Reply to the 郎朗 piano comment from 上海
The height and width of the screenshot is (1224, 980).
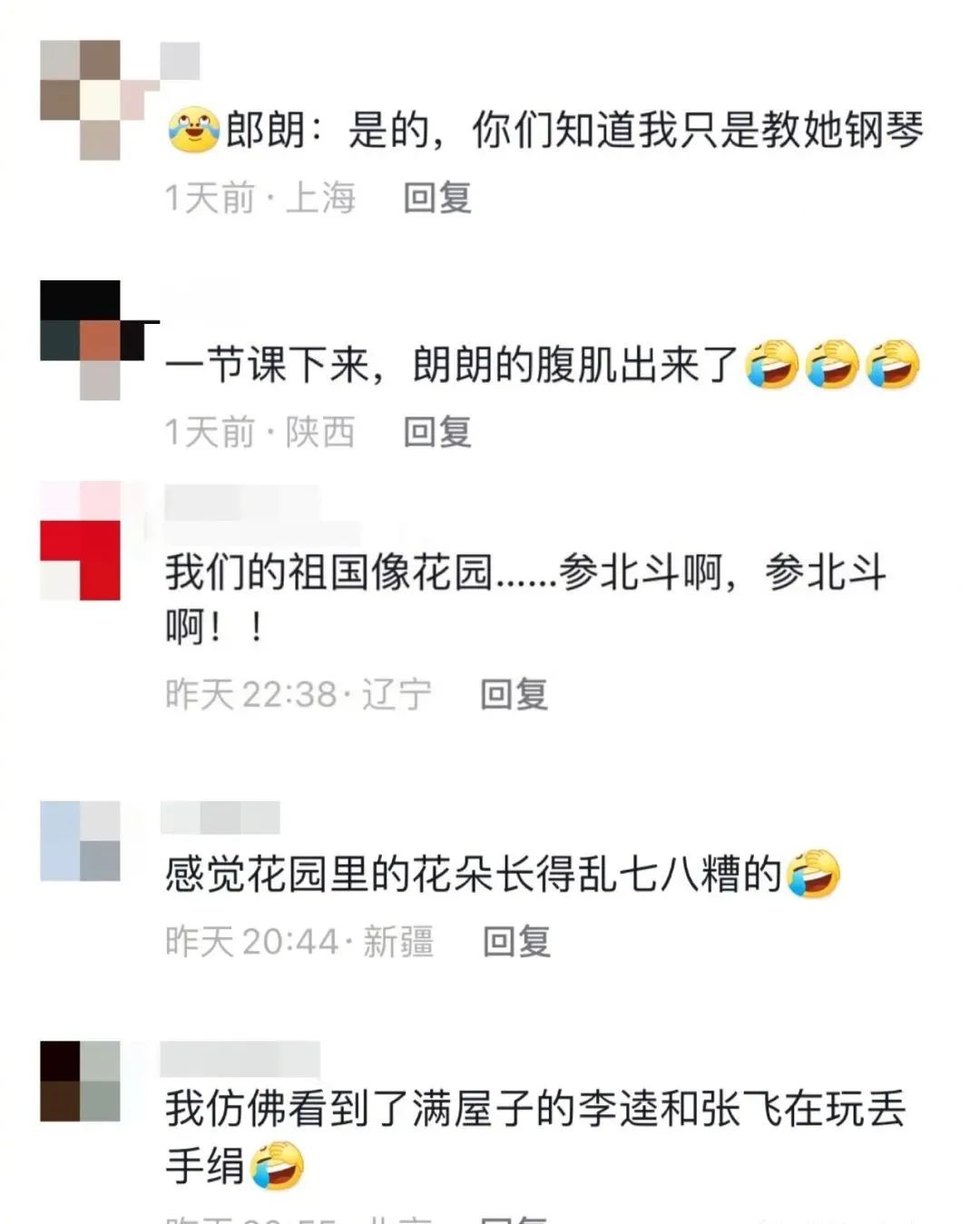point(437,198)
